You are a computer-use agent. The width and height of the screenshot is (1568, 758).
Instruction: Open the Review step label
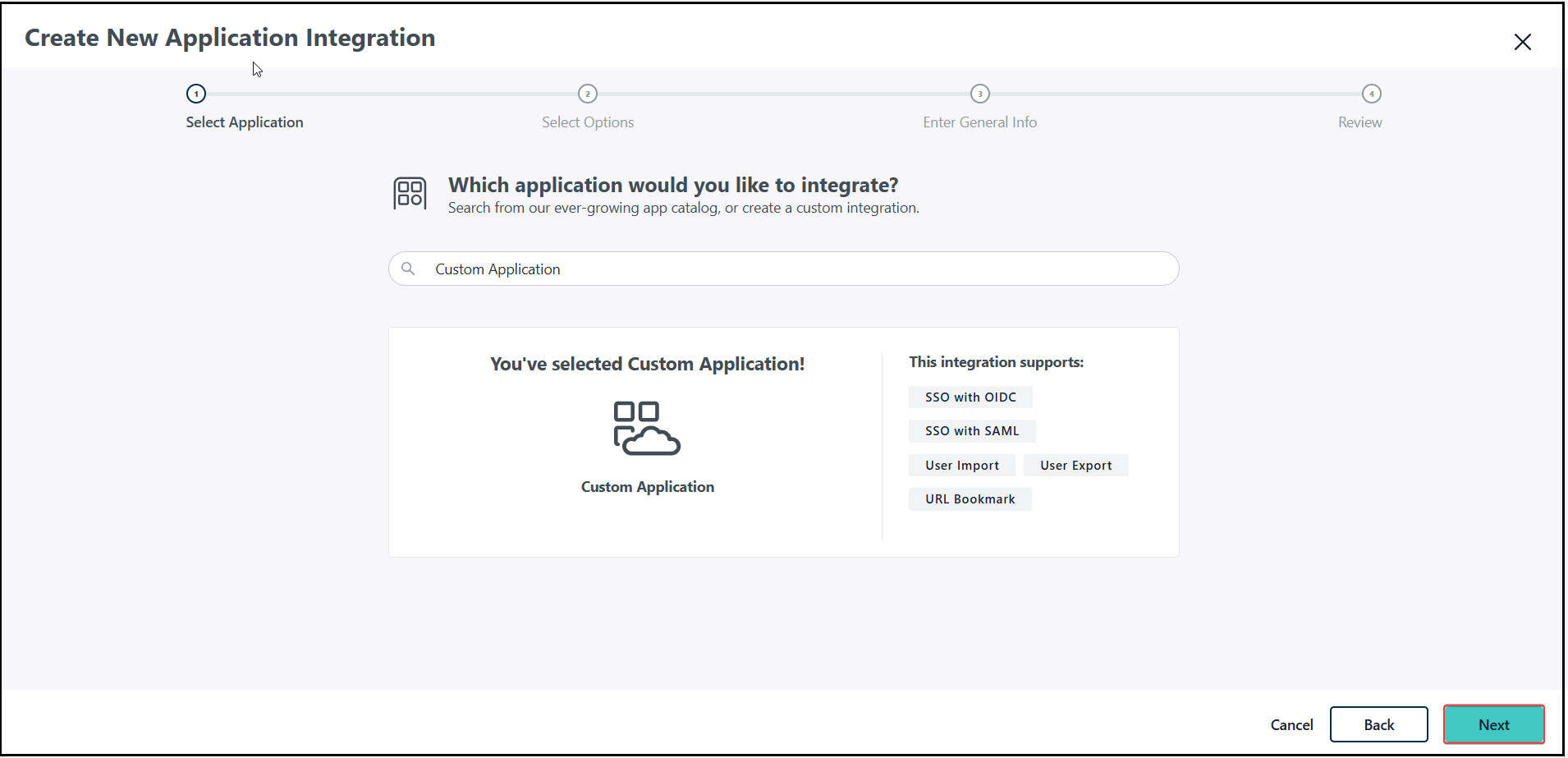pos(1359,122)
